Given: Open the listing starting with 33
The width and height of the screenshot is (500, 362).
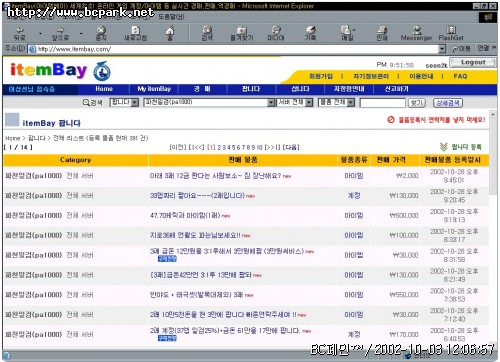Looking at the screenshot, I should coord(197,196).
